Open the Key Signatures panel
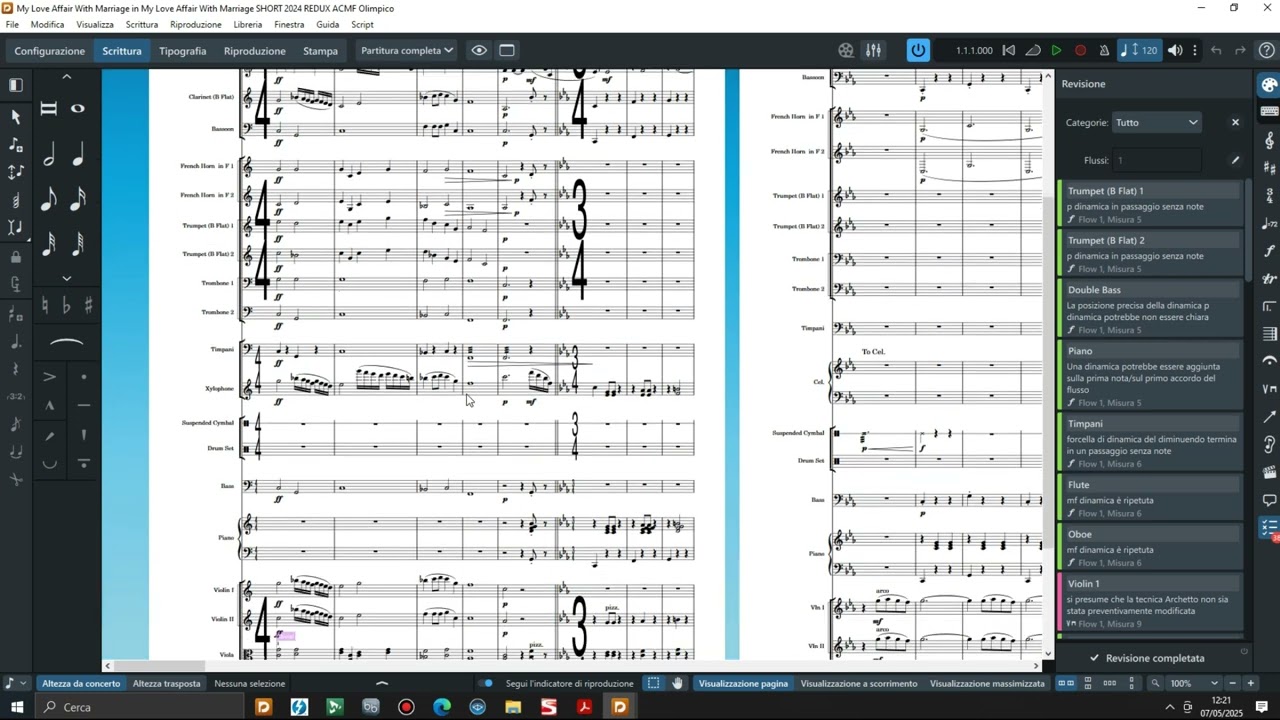Image resolution: width=1280 pixels, height=720 pixels. click(1269, 168)
